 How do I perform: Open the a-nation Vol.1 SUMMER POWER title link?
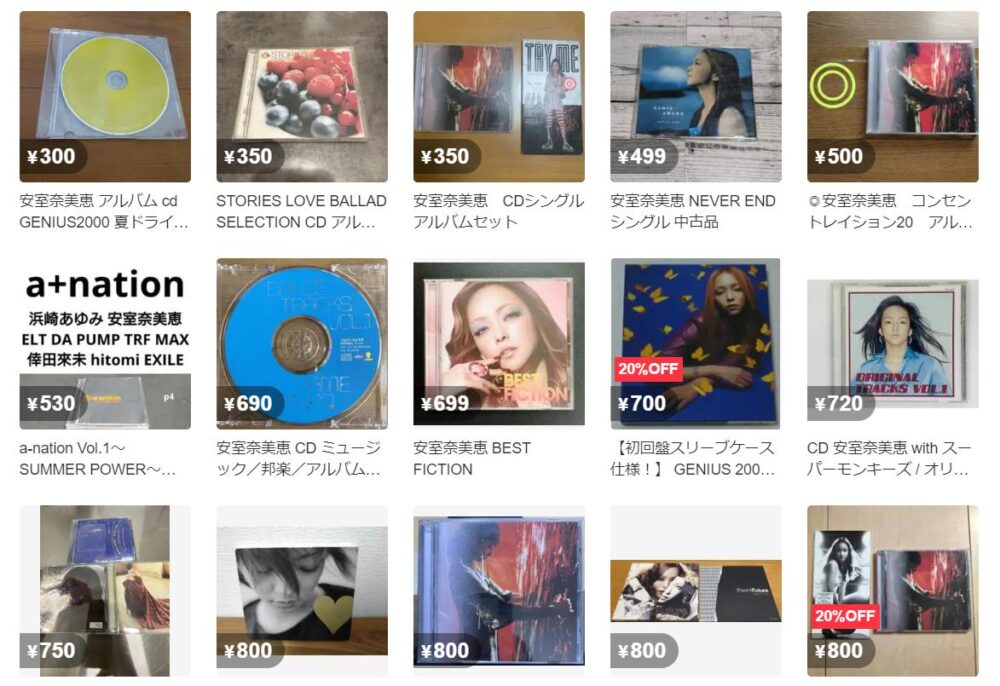click(x=98, y=459)
